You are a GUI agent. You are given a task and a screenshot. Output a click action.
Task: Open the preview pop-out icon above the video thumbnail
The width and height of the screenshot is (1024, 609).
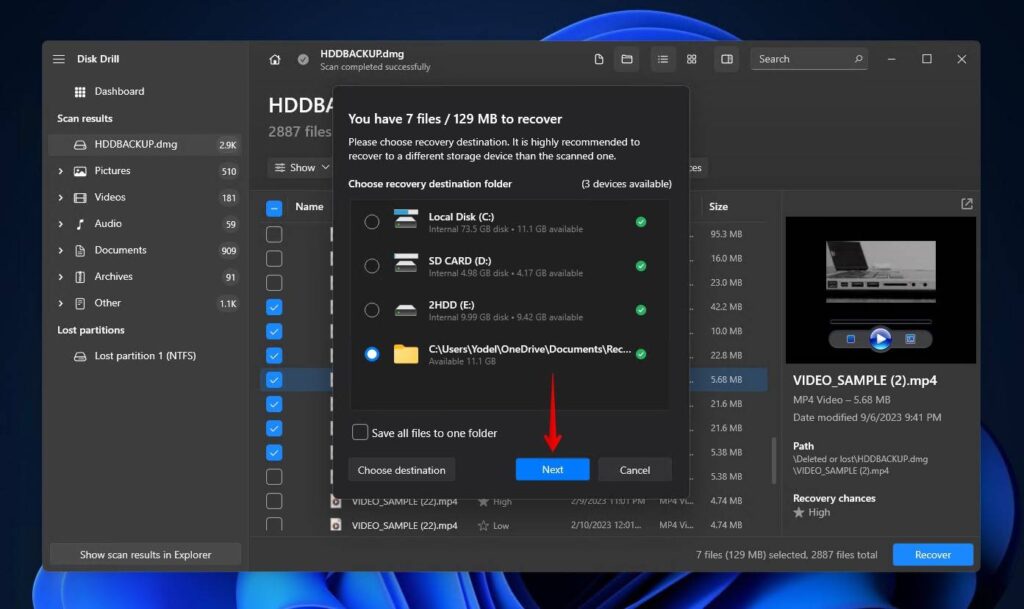(966, 203)
